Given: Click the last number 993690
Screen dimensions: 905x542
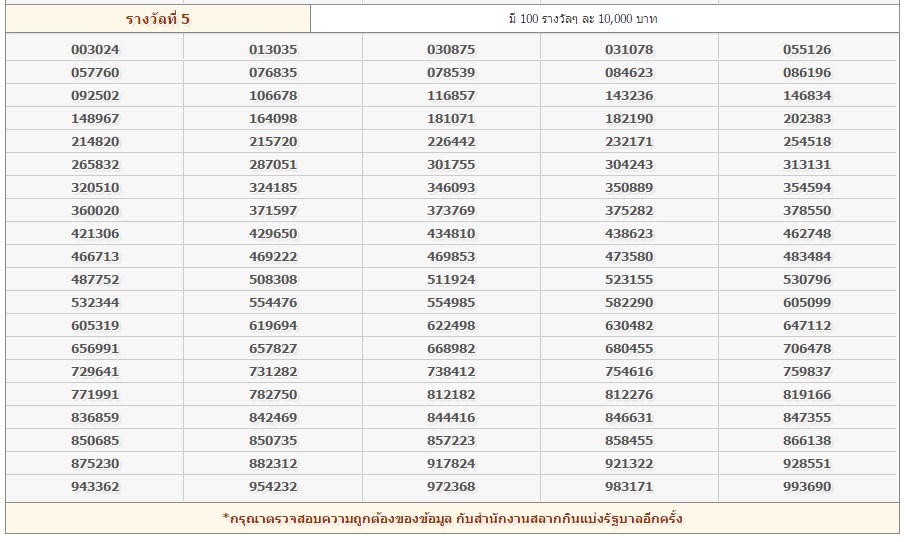Looking at the screenshot, I should point(807,486).
